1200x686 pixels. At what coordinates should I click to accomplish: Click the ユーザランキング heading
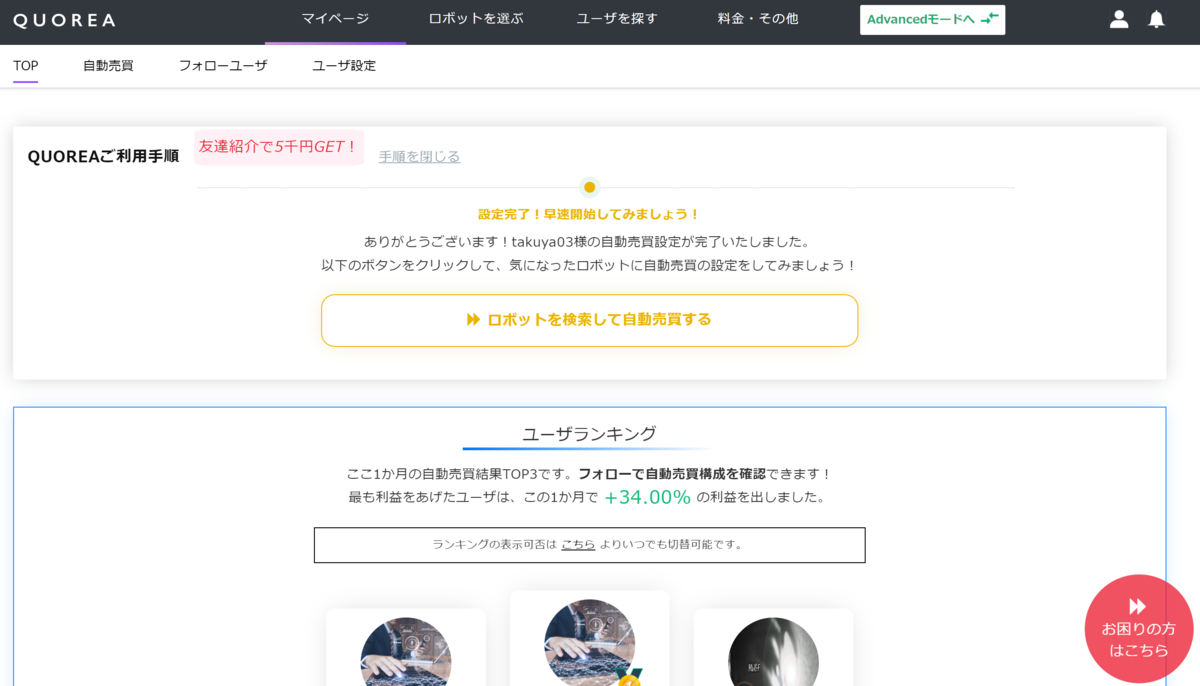pos(589,434)
